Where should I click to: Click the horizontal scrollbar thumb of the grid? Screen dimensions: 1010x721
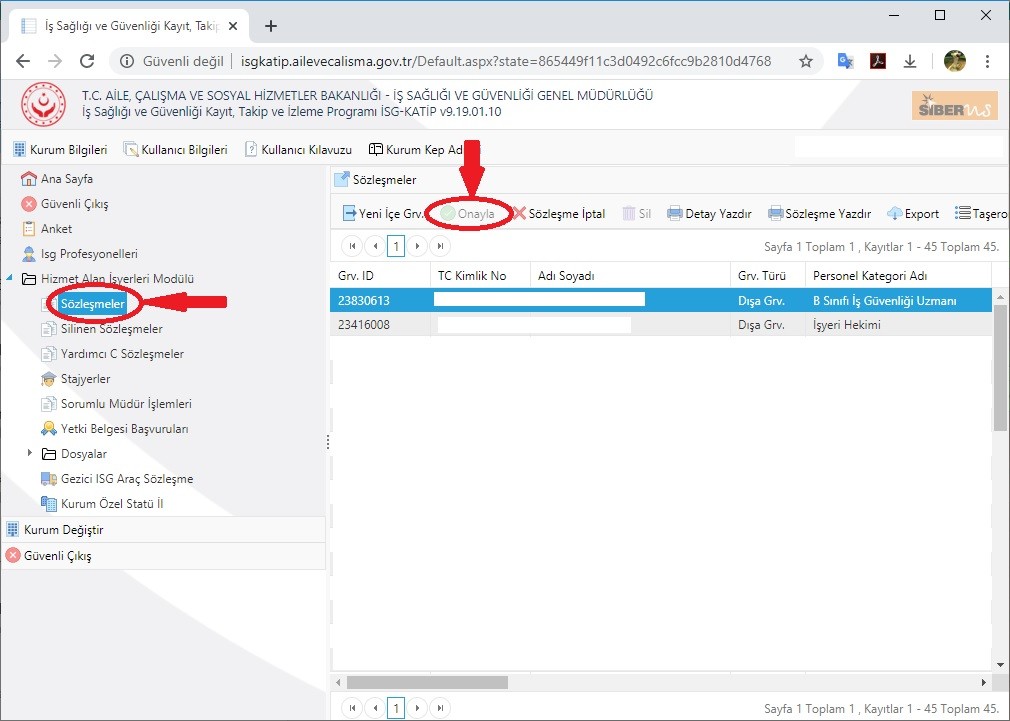point(427,682)
